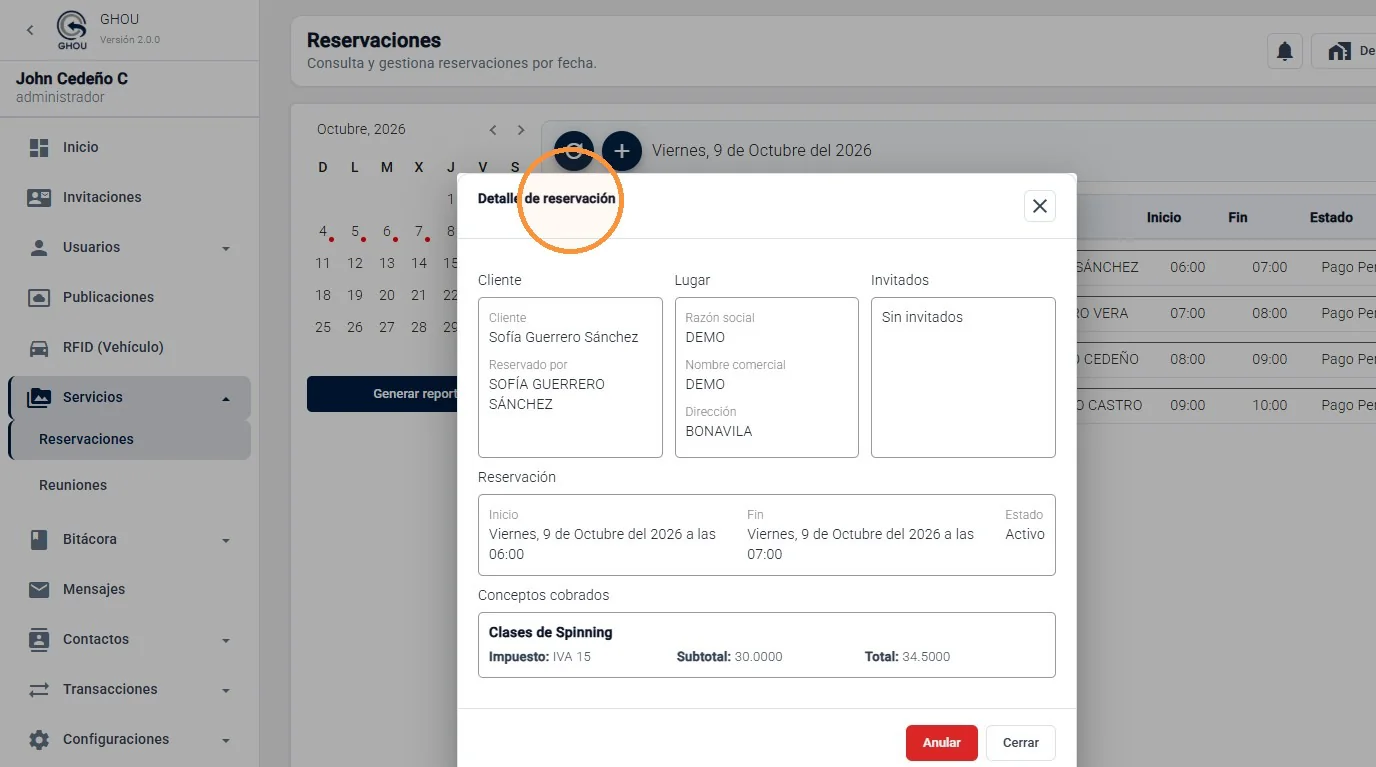The width and height of the screenshot is (1376, 767).
Task: Click the Mensajes envelope icon
Action: 39,589
